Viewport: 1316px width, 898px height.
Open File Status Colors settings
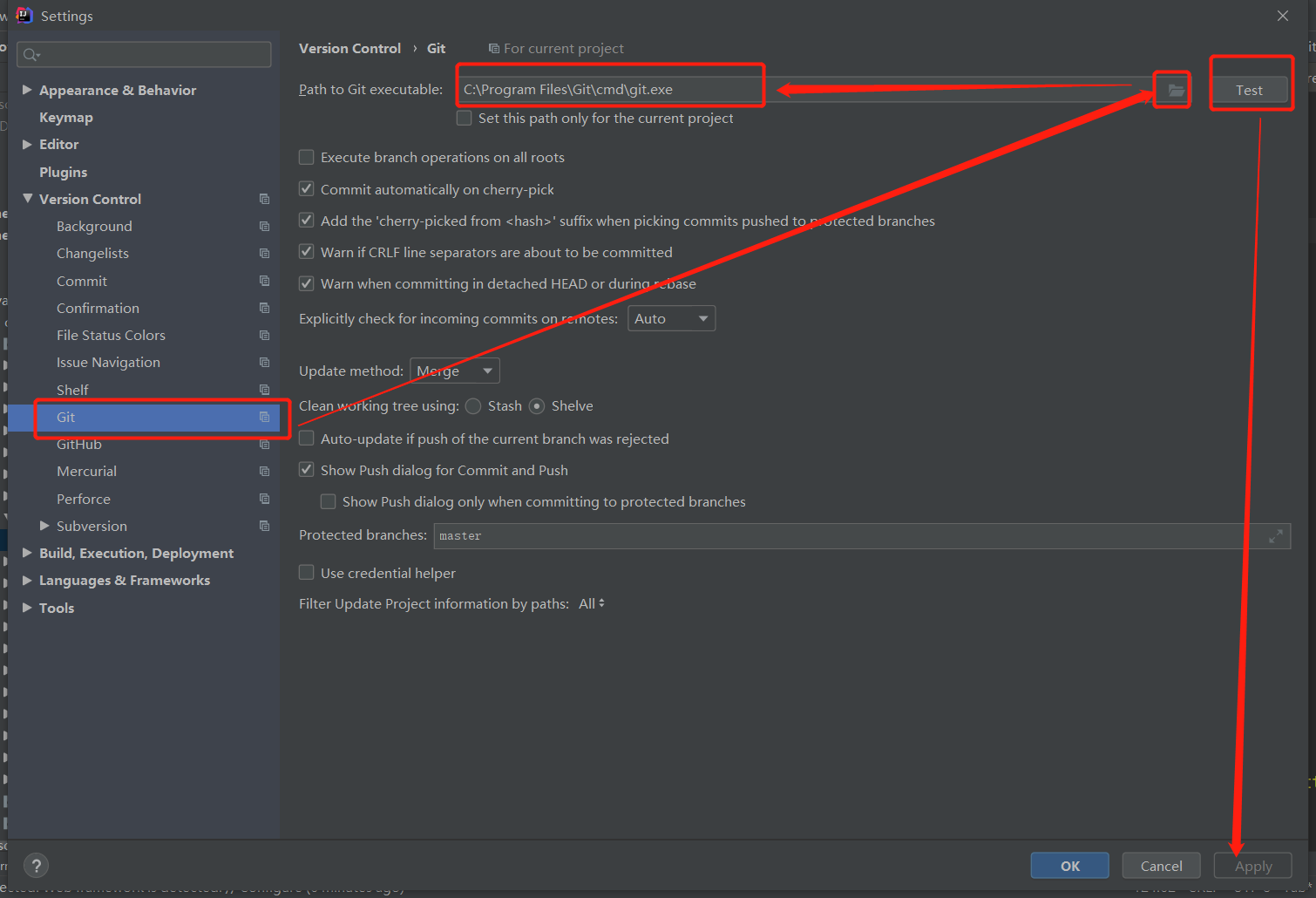111,335
